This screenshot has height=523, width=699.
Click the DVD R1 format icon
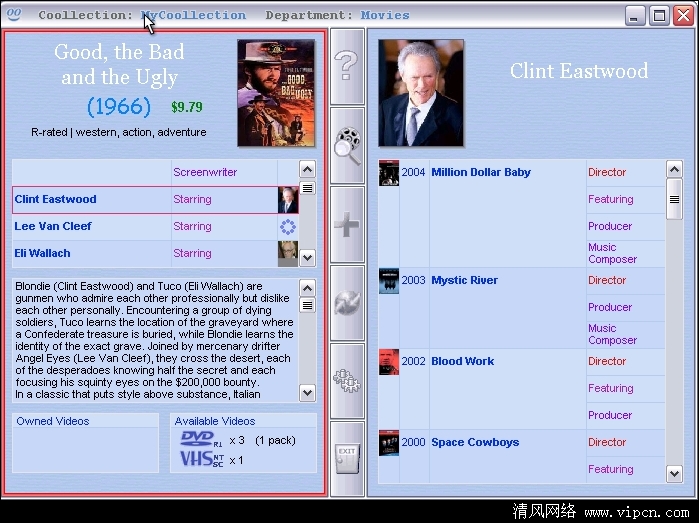201,440
